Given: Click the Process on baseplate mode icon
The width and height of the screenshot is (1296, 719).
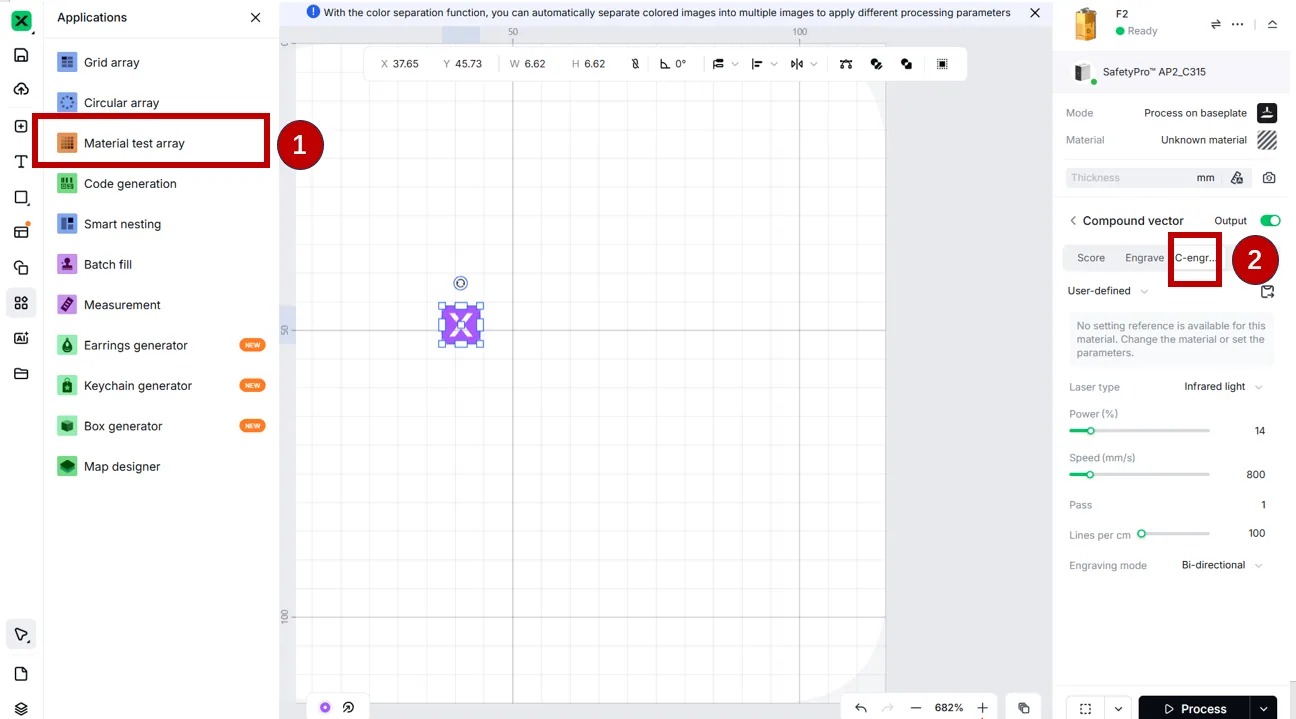Looking at the screenshot, I should click(1267, 112).
